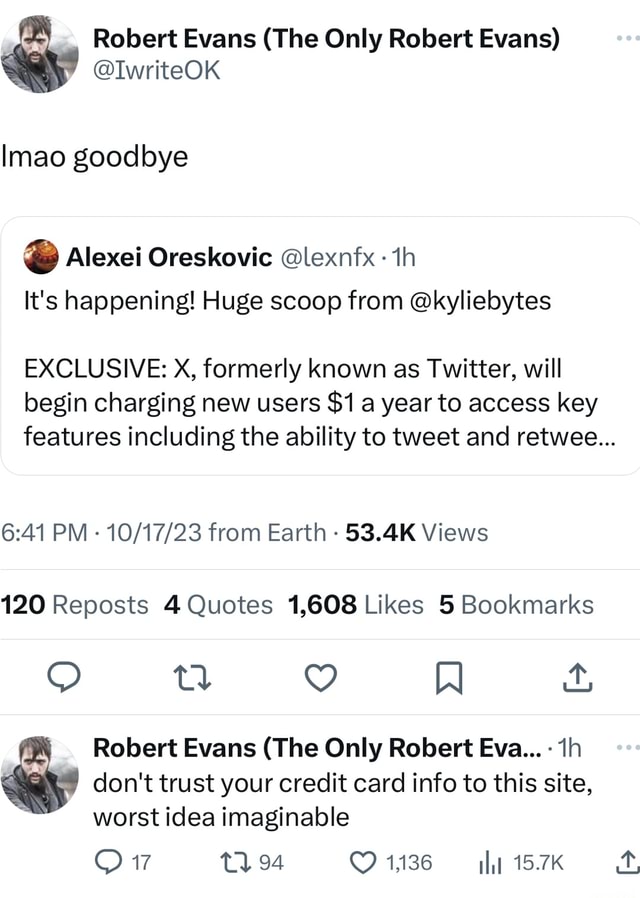The height and width of the screenshot is (898, 640).
Task: Like Robert Evans's main tweet
Action: click(320, 677)
